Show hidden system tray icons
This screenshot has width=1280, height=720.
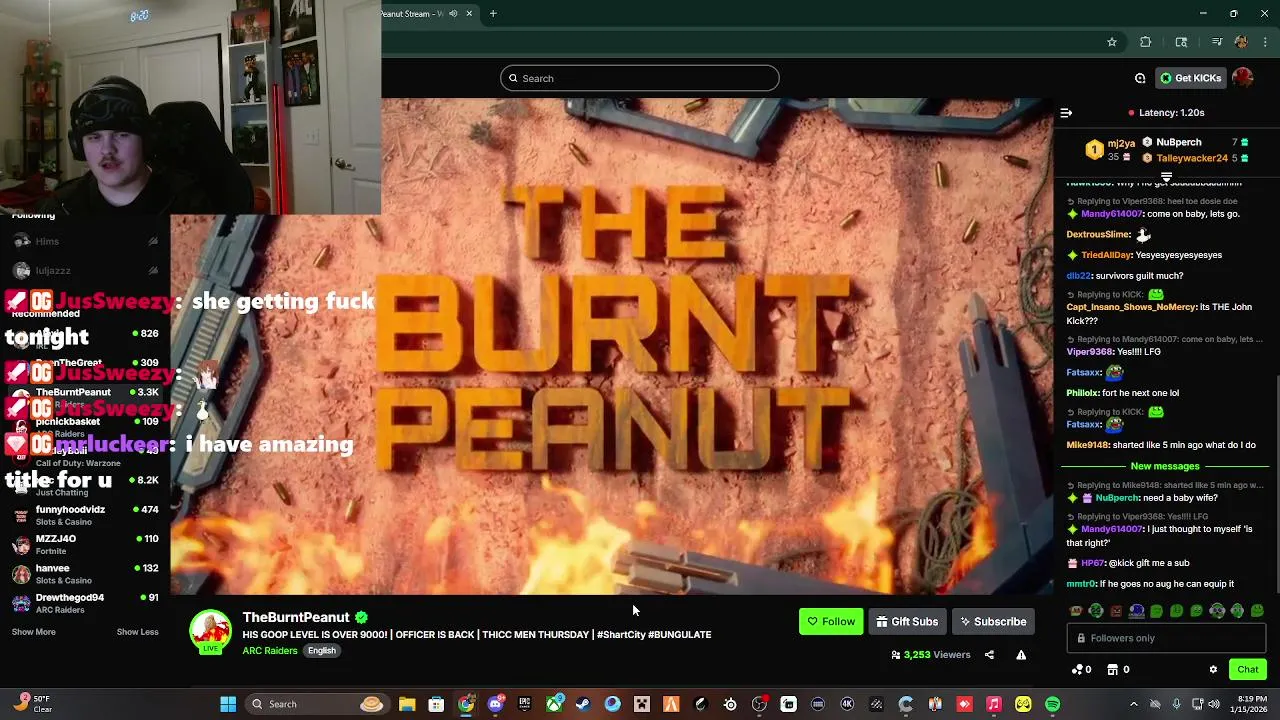[x=1133, y=704]
